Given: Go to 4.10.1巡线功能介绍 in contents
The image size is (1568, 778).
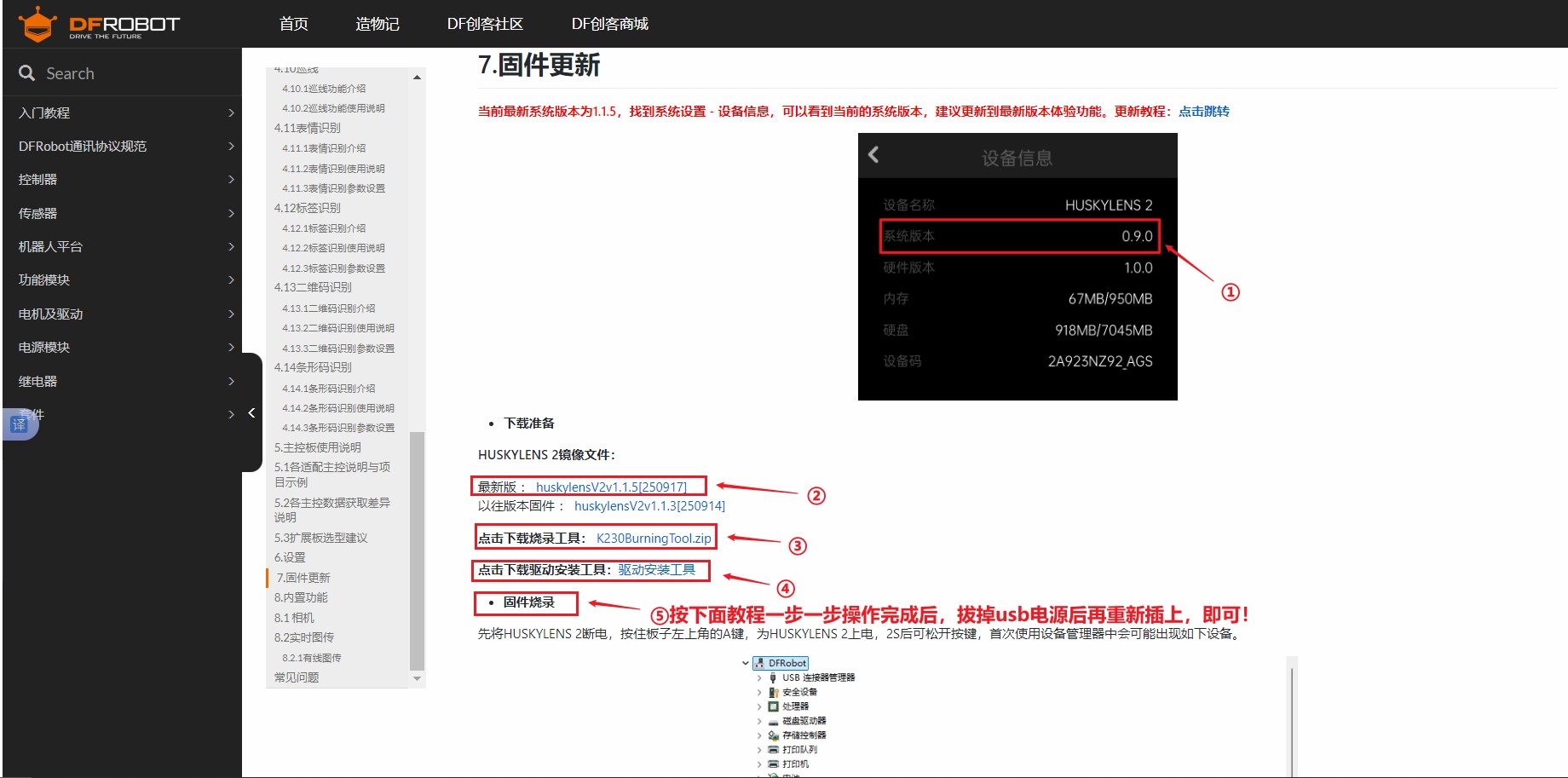Looking at the screenshot, I should coord(324,89).
